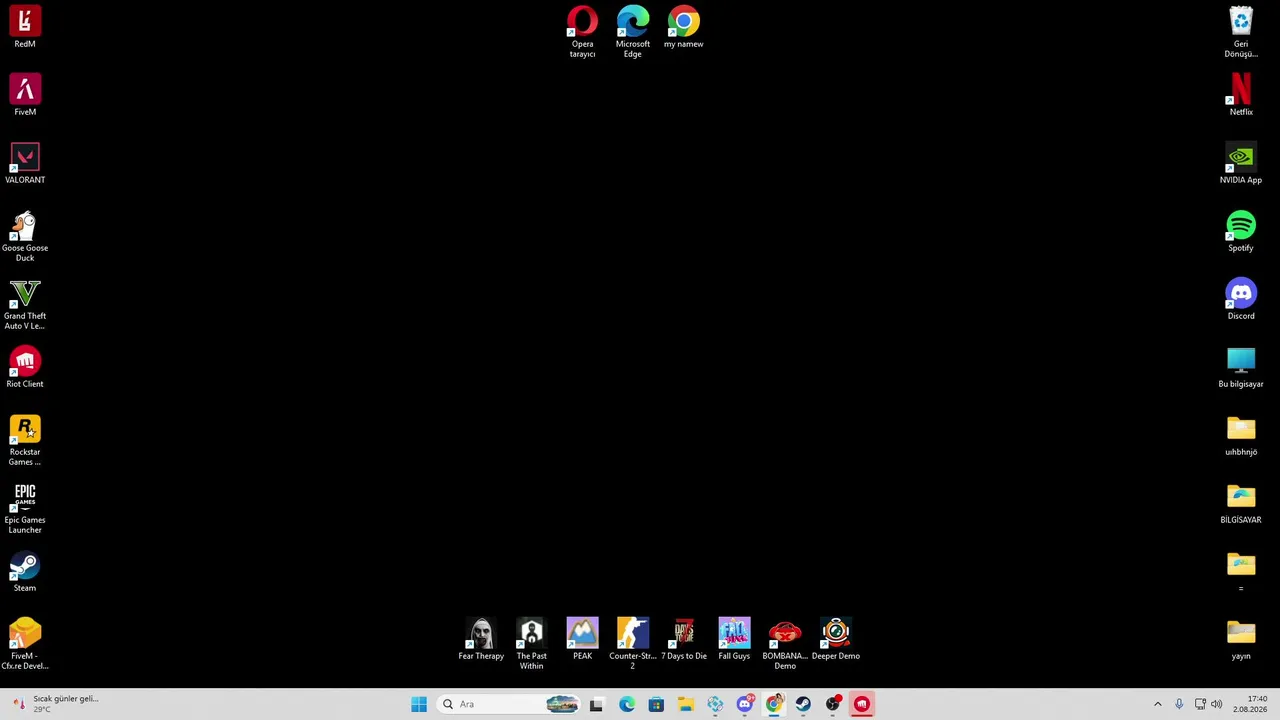Screen dimensions: 1280x720
Task: Select the Fear Therapy game shortcut
Action: (x=481, y=639)
